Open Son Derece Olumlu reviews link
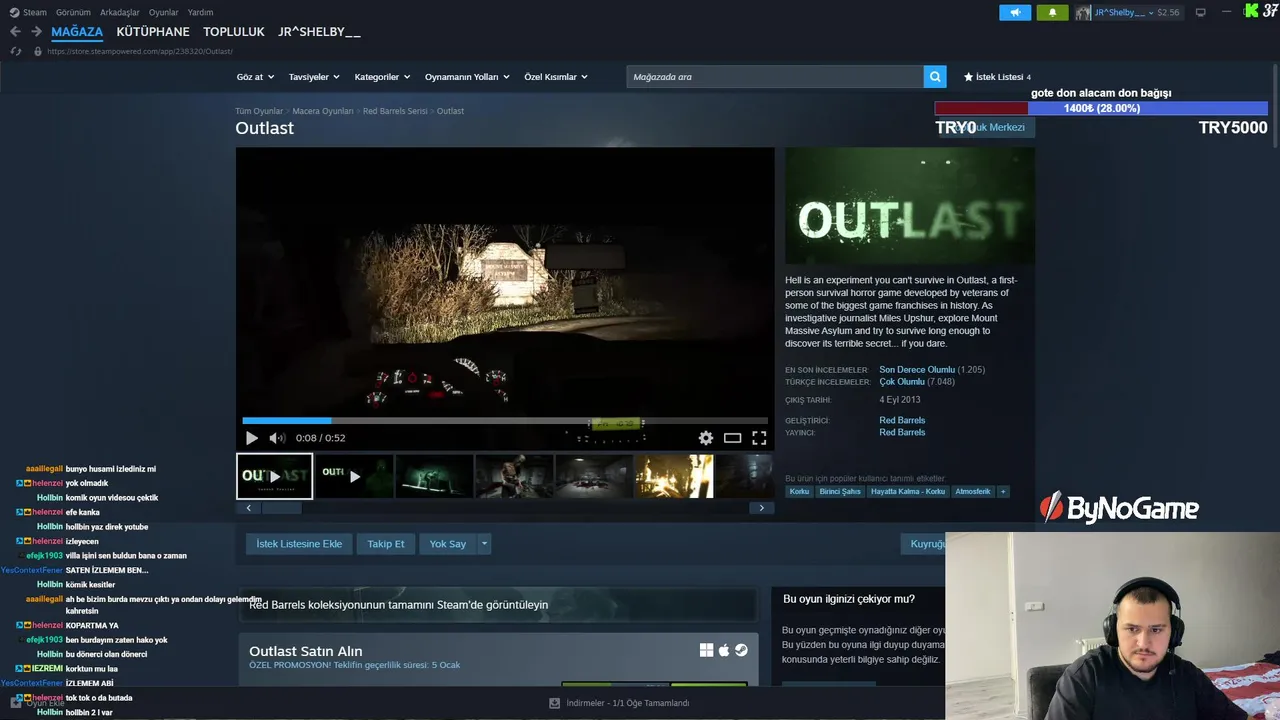The image size is (1280, 720). [917, 370]
